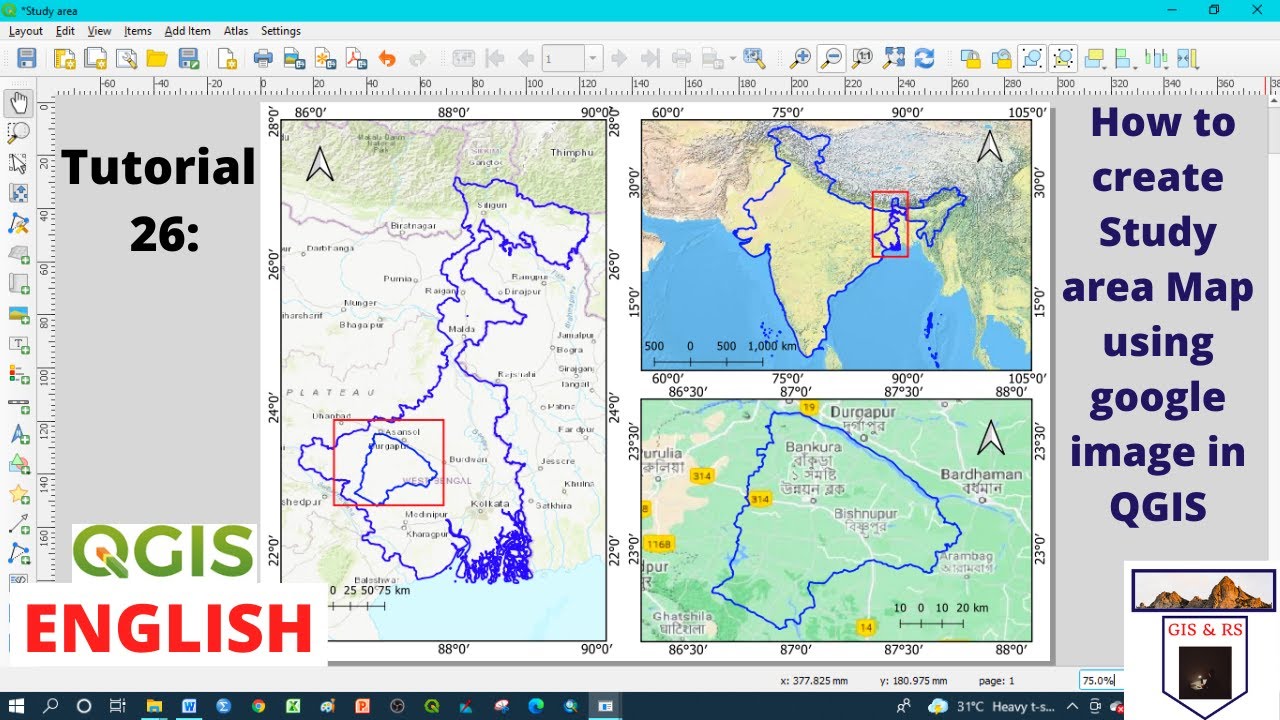Select Edit Nodes Item tool

pos(18,222)
